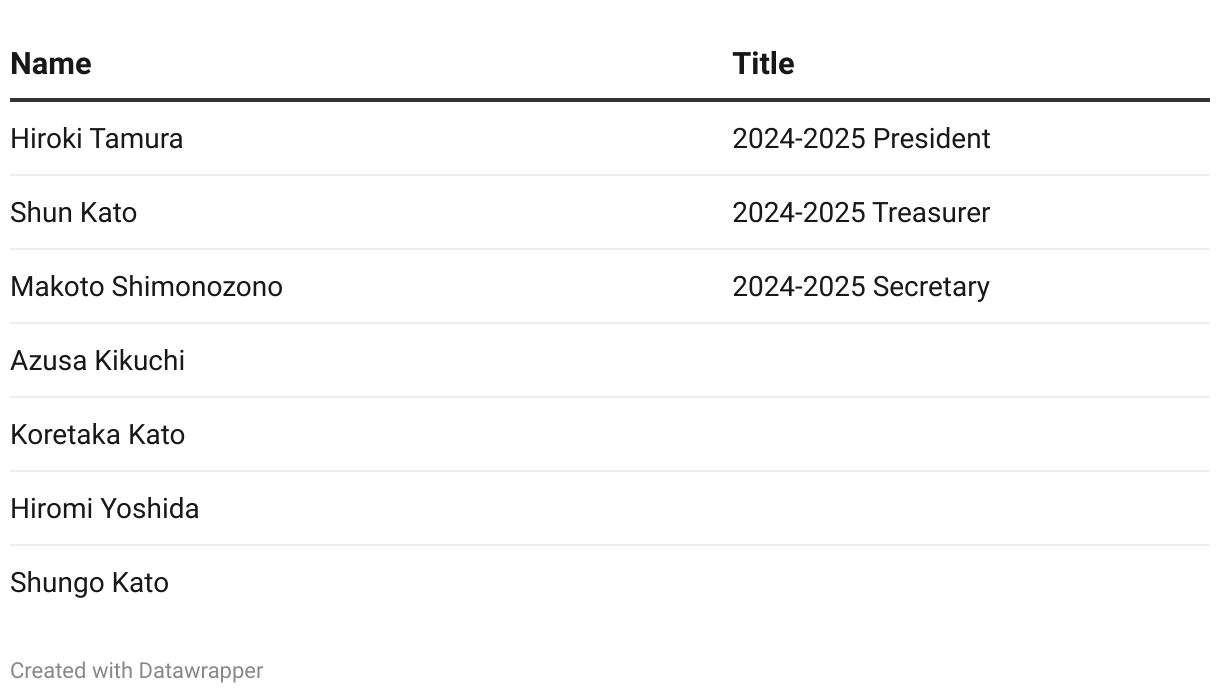Screen dimensions: 1220x694
Task: Click the word Datawrapper in the footer
Action: click(201, 671)
